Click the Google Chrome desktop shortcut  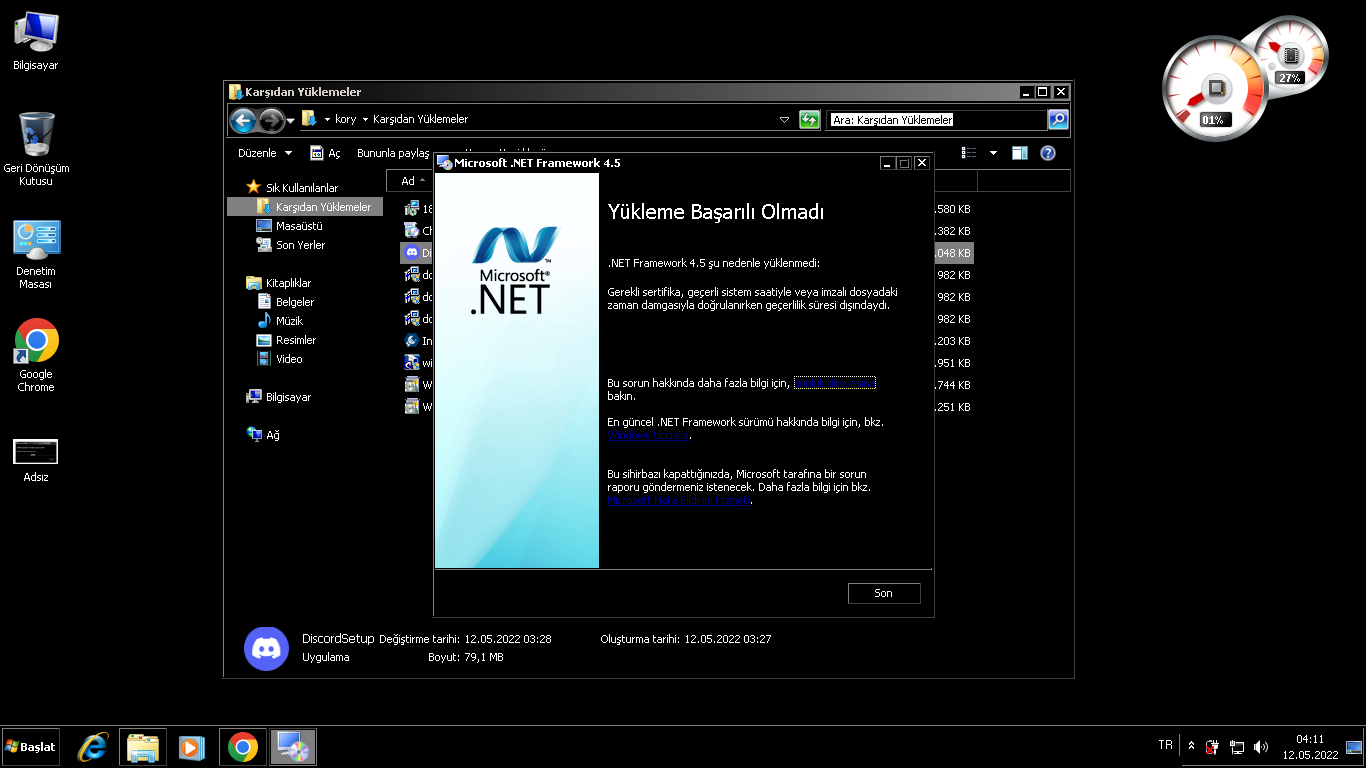pos(36,356)
